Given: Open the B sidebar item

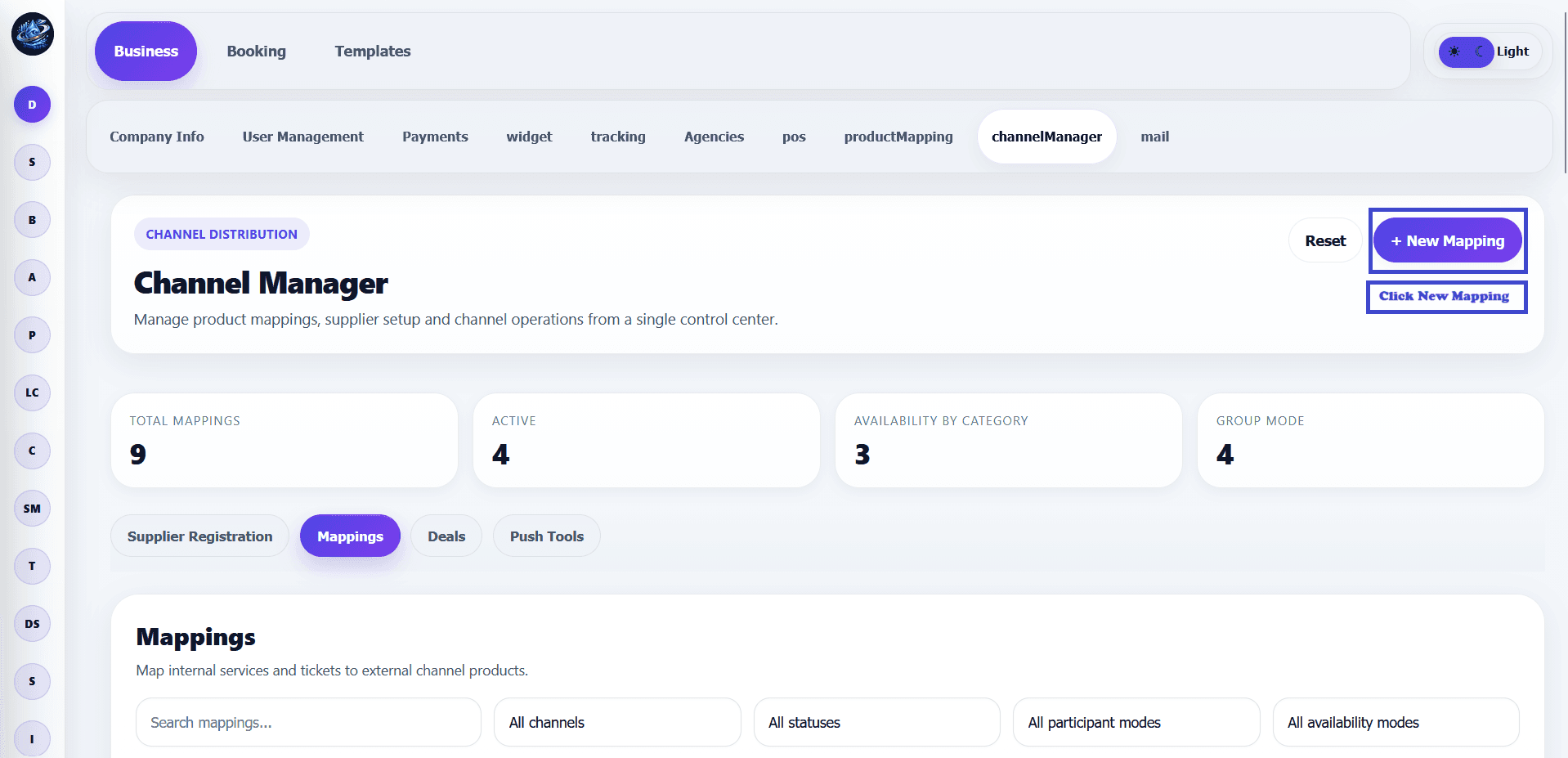Looking at the screenshot, I should point(32,220).
